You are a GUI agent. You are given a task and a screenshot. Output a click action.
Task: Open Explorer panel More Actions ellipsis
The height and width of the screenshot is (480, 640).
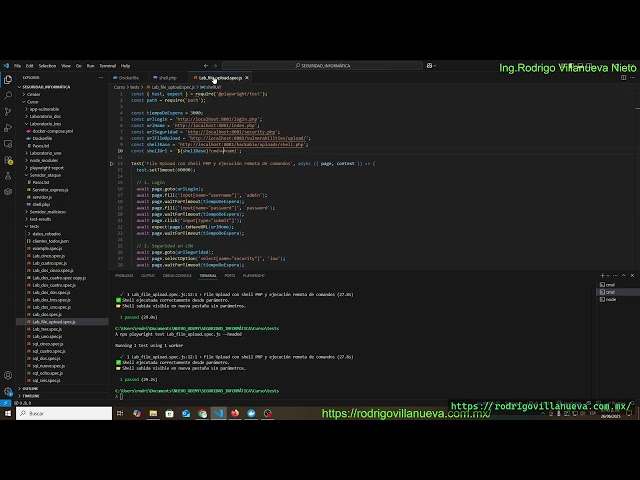[101, 78]
